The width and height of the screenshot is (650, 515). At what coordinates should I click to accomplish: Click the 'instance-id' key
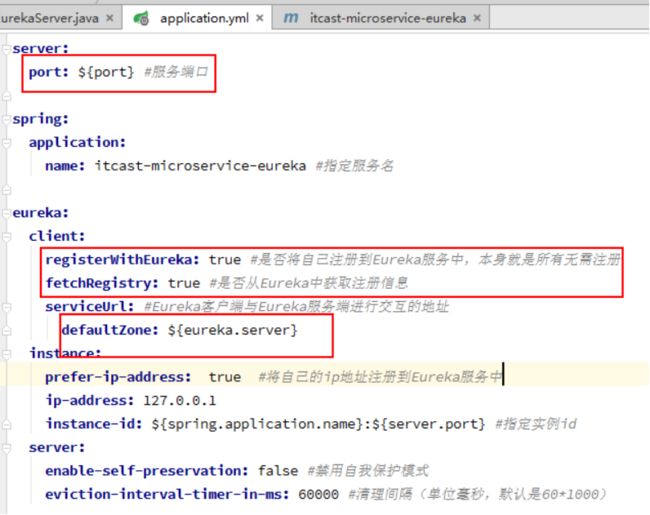coord(90,424)
